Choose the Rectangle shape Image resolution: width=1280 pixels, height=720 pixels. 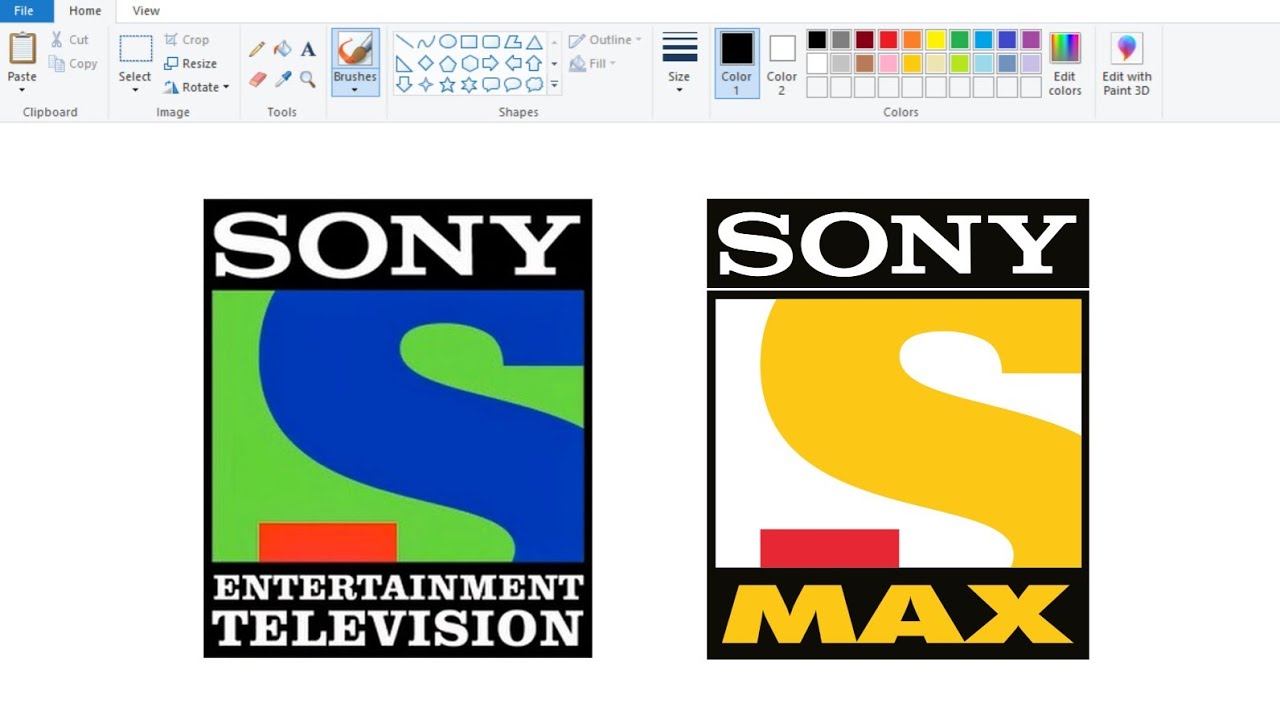point(469,42)
